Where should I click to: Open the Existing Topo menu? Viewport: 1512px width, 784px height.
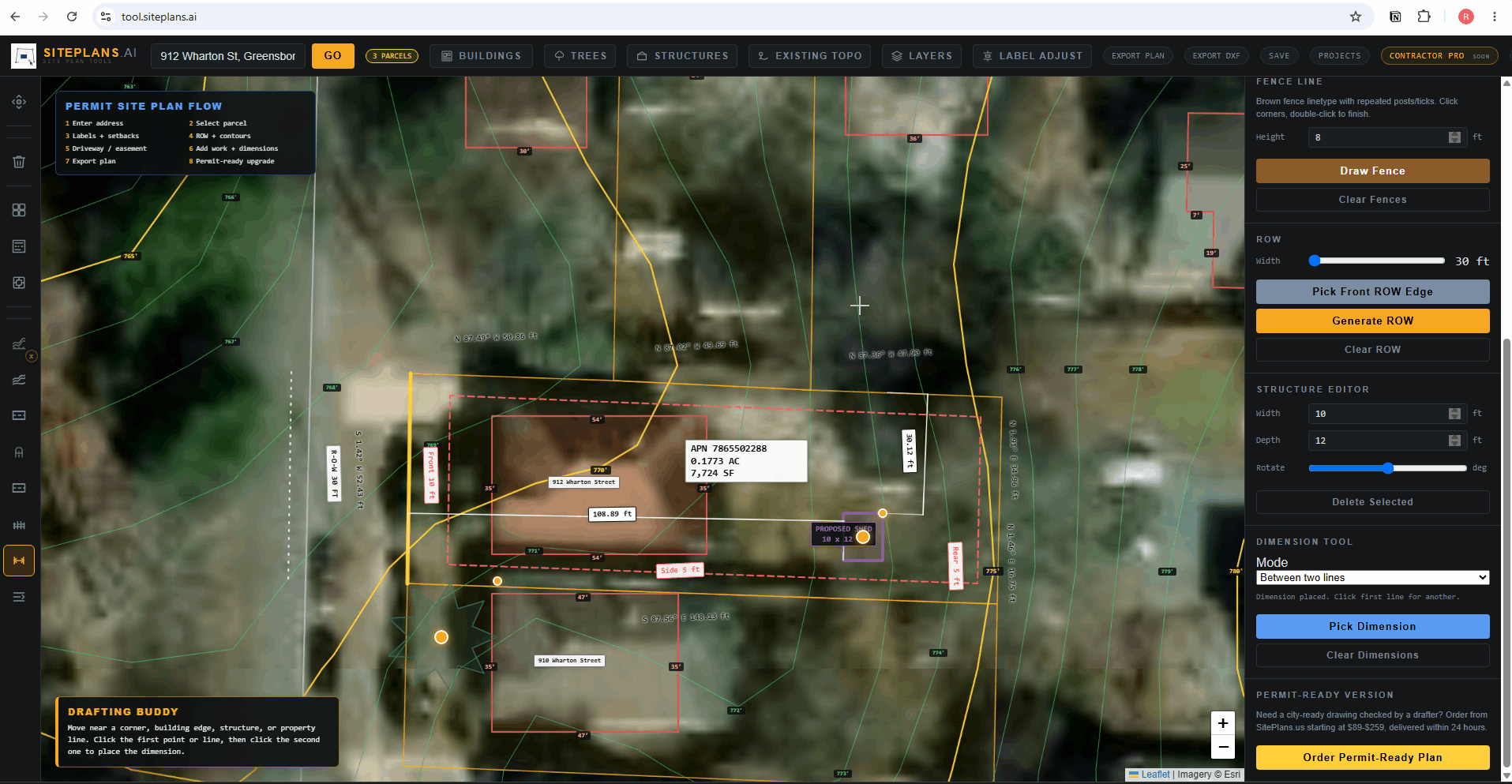click(x=809, y=56)
